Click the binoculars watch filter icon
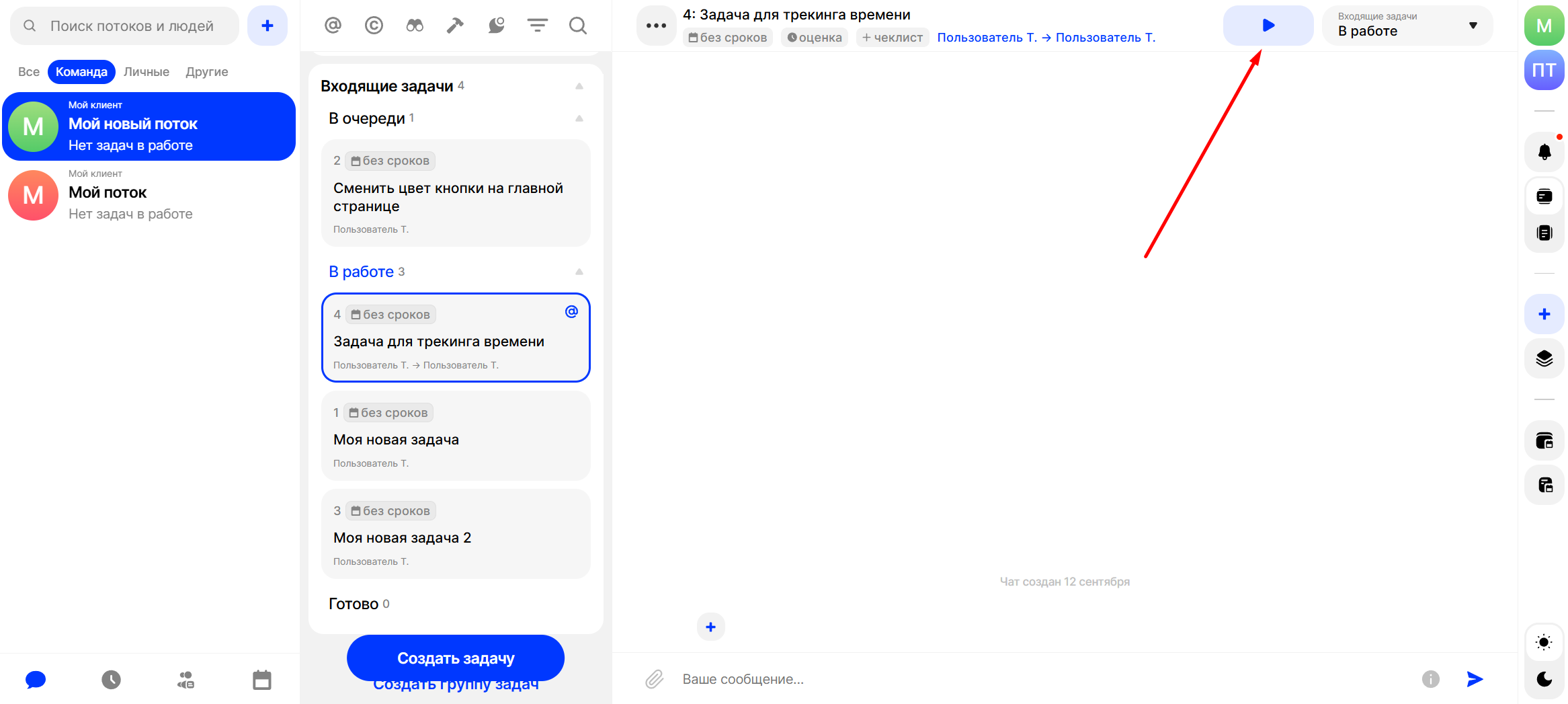The height and width of the screenshot is (704, 1568). tap(415, 26)
